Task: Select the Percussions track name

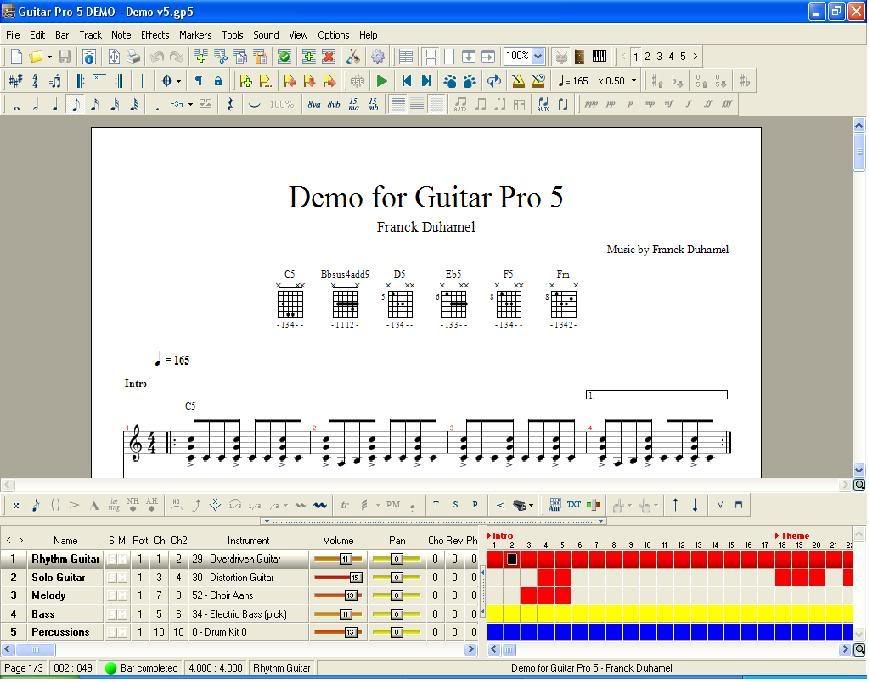Action: (60, 633)
